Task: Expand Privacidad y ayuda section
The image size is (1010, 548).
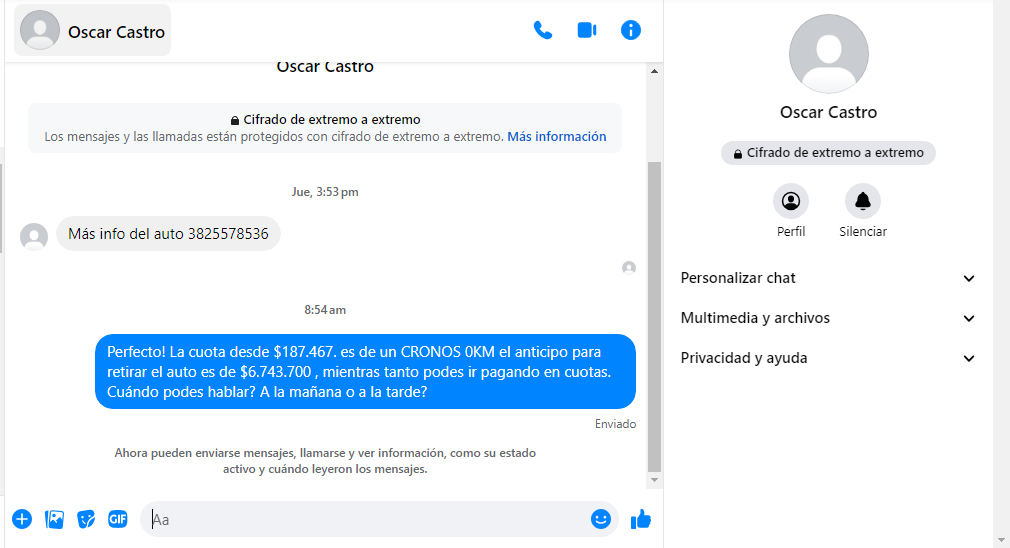Action: [x=828, y=358]
